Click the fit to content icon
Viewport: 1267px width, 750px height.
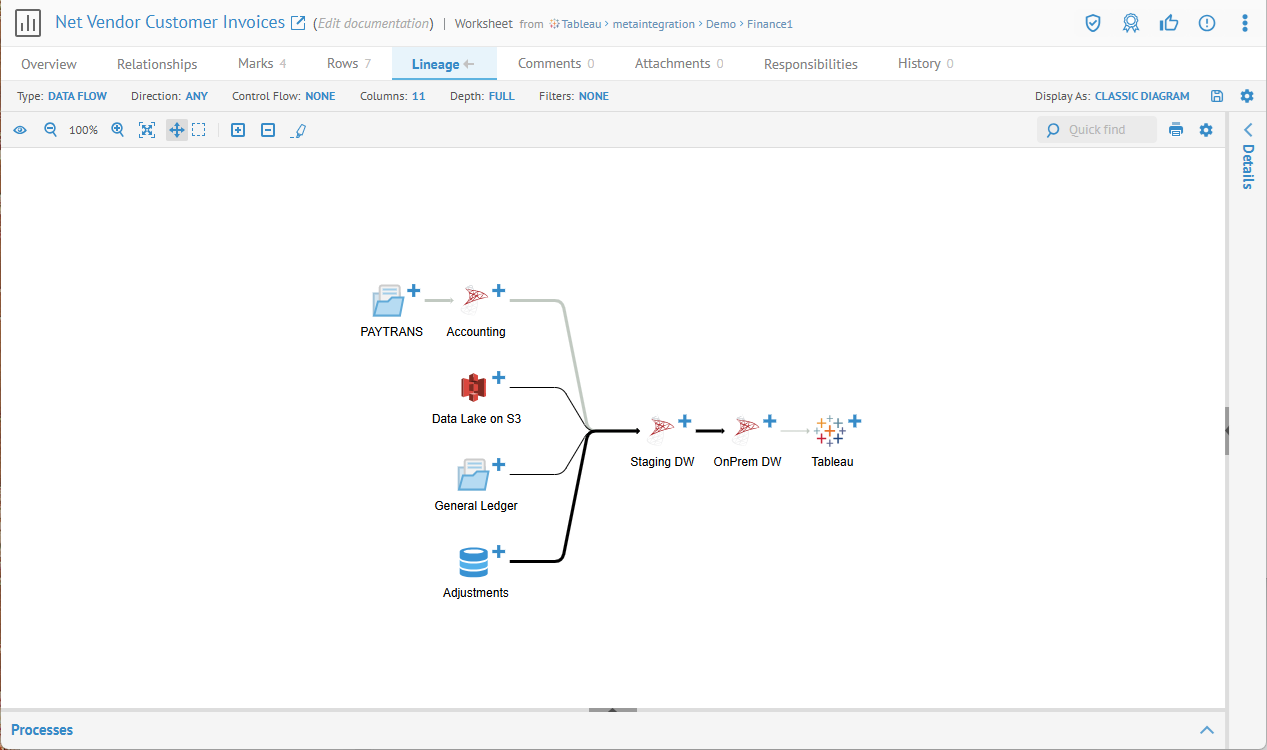(147, 130)
